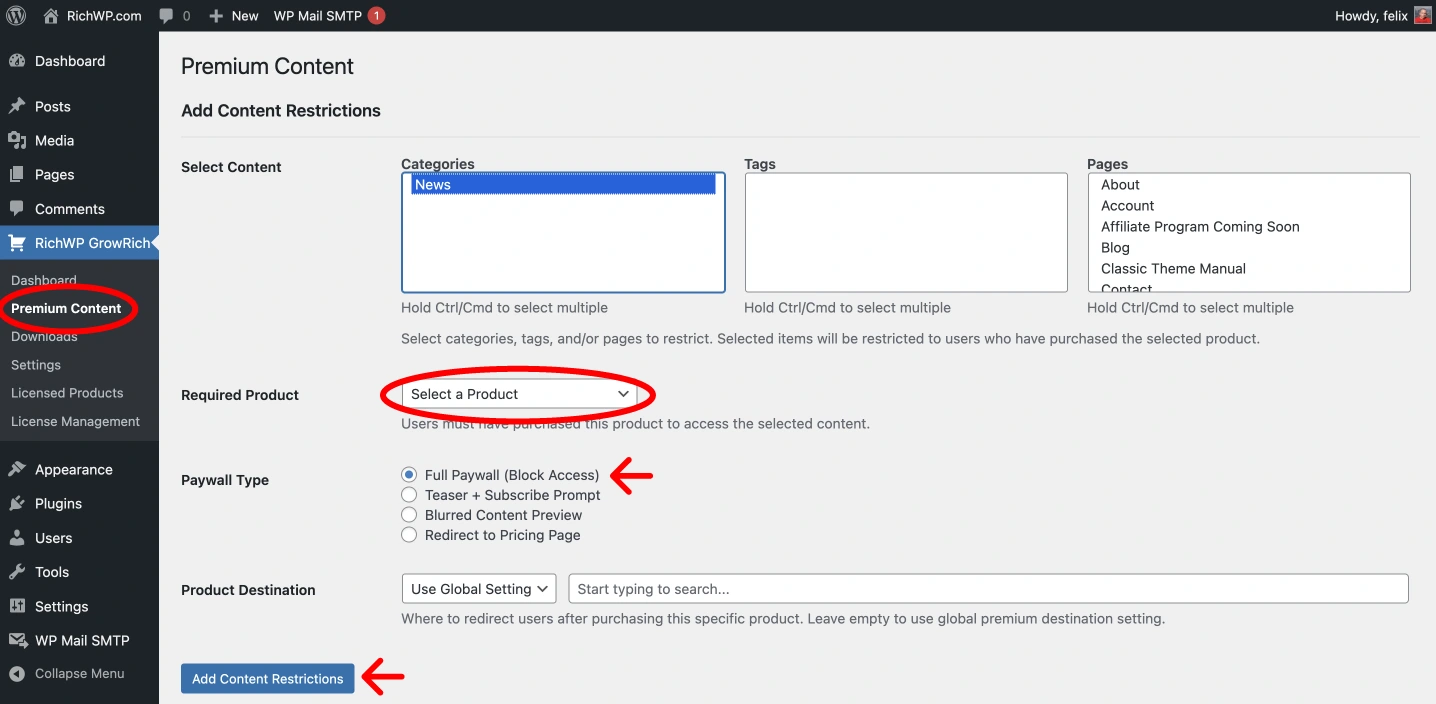Open Licensed Products submenu item
The width and height of the screenshot is (1436, 704).
pyautogui.click(x=67, y=393)
